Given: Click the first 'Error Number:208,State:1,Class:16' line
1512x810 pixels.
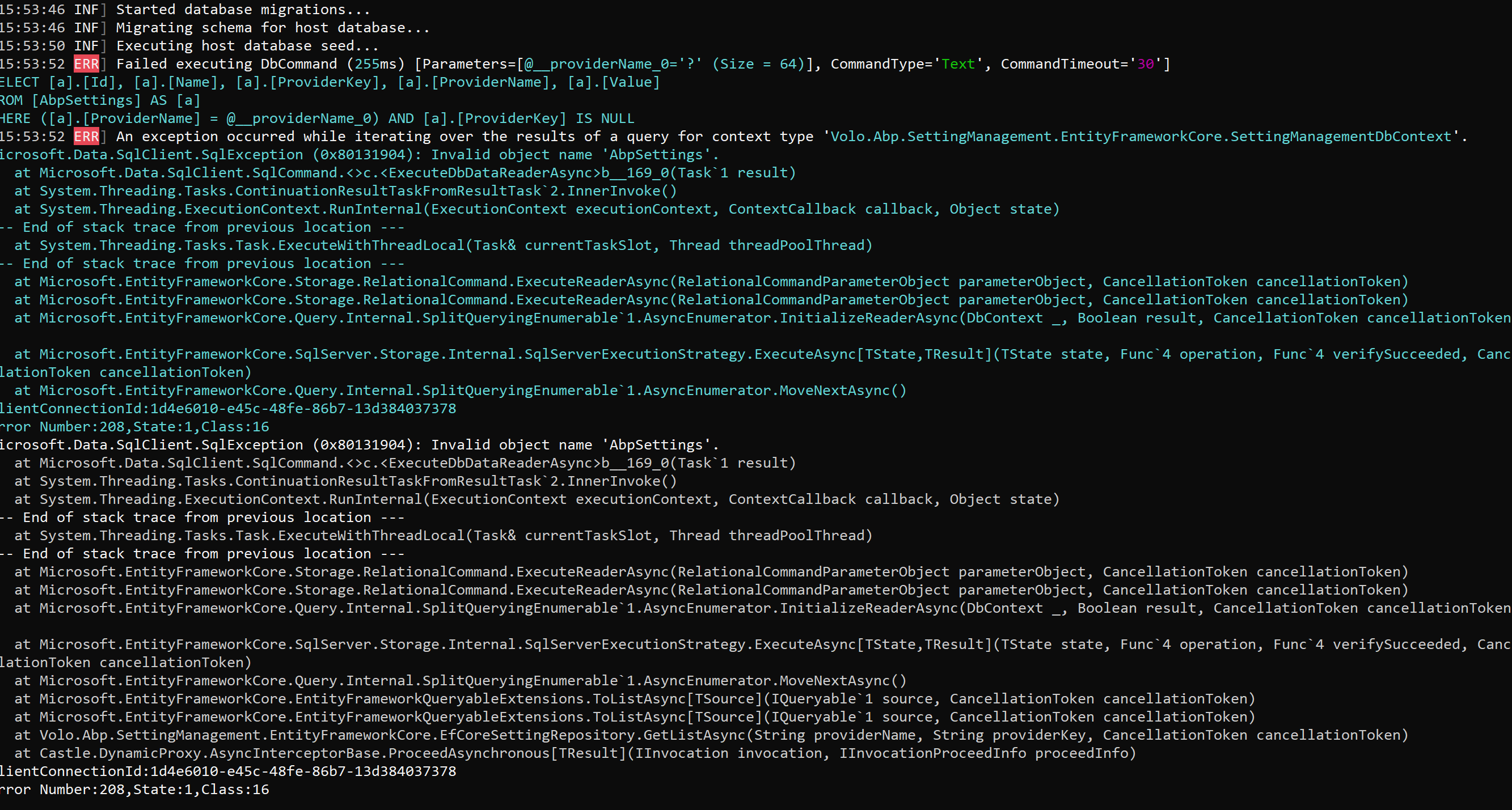Looking at the screenshot, I should [134, 426].
